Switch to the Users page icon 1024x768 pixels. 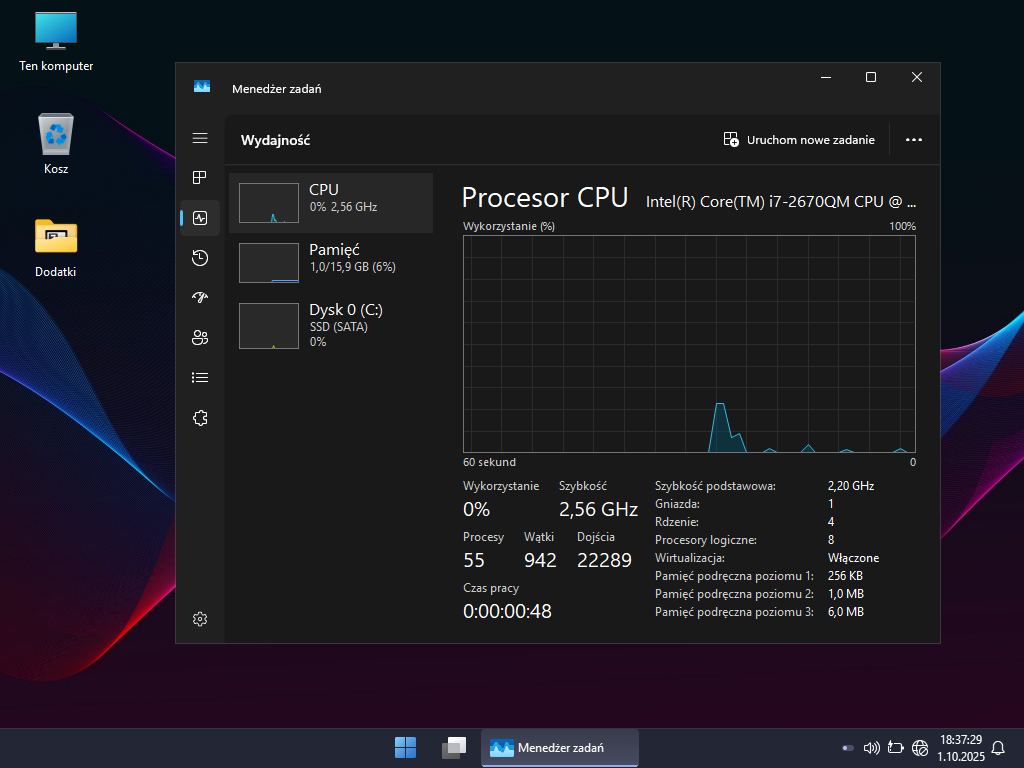tap(200, 337)
